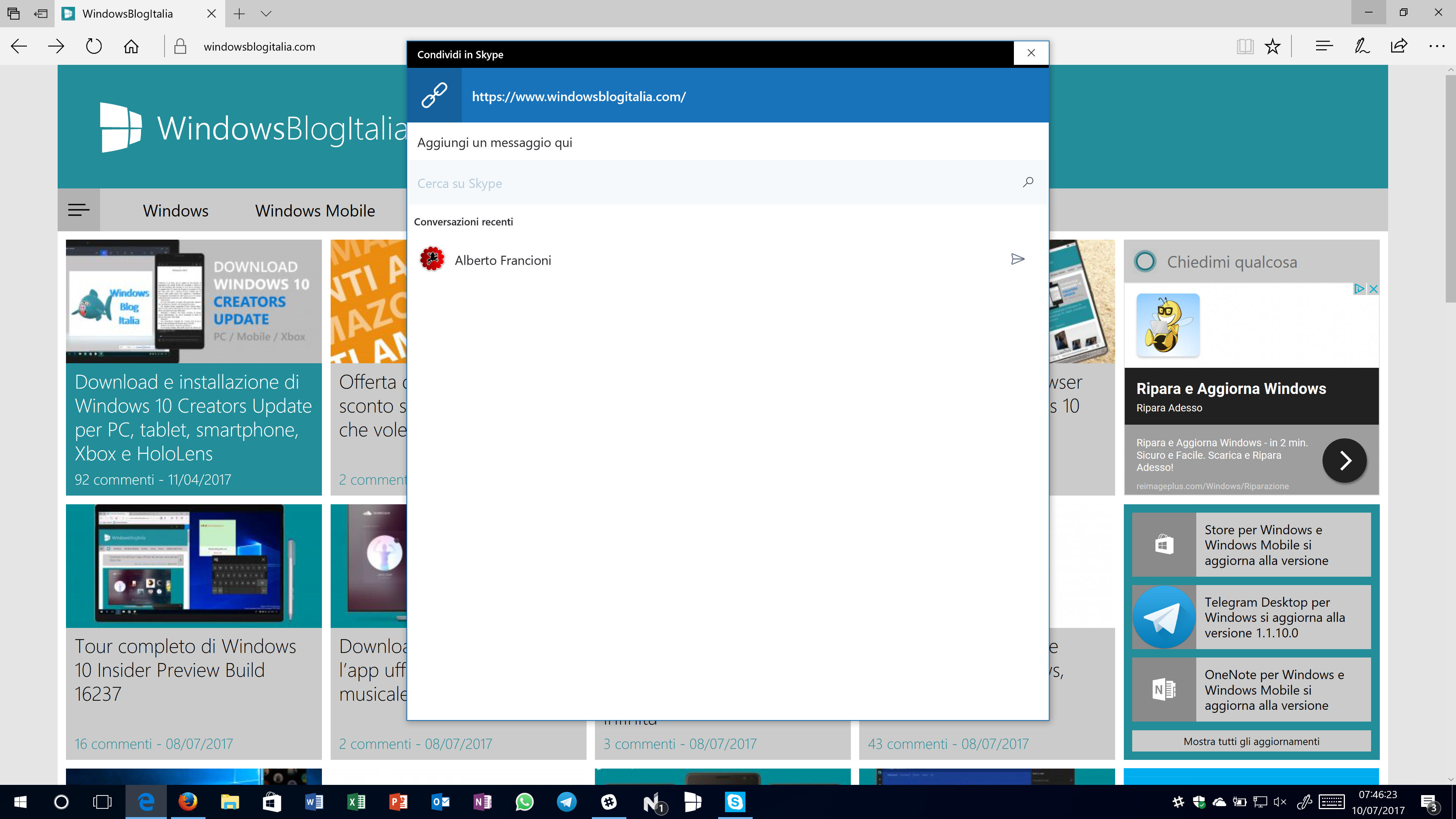The image size is (1456, 819).
Task: Close the WindowsBlogItalia tab
Action: [x=212, y=14]
